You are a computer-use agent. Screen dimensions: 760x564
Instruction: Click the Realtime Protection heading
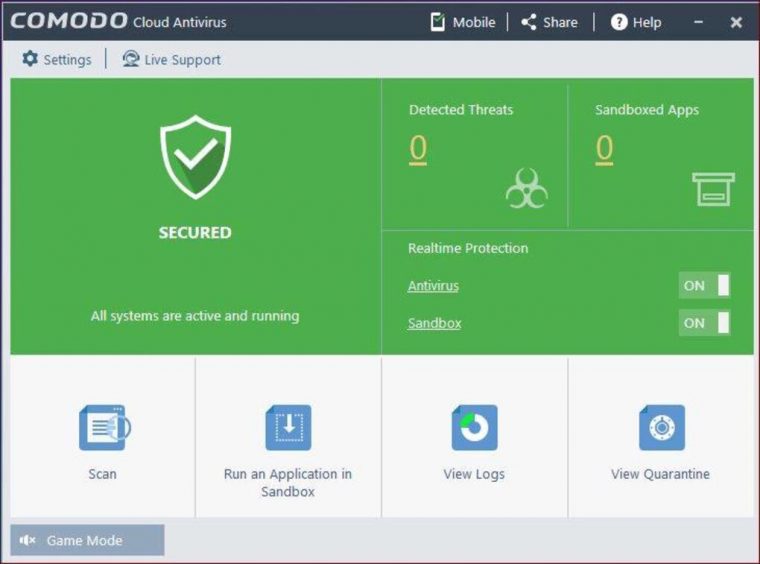468,248
